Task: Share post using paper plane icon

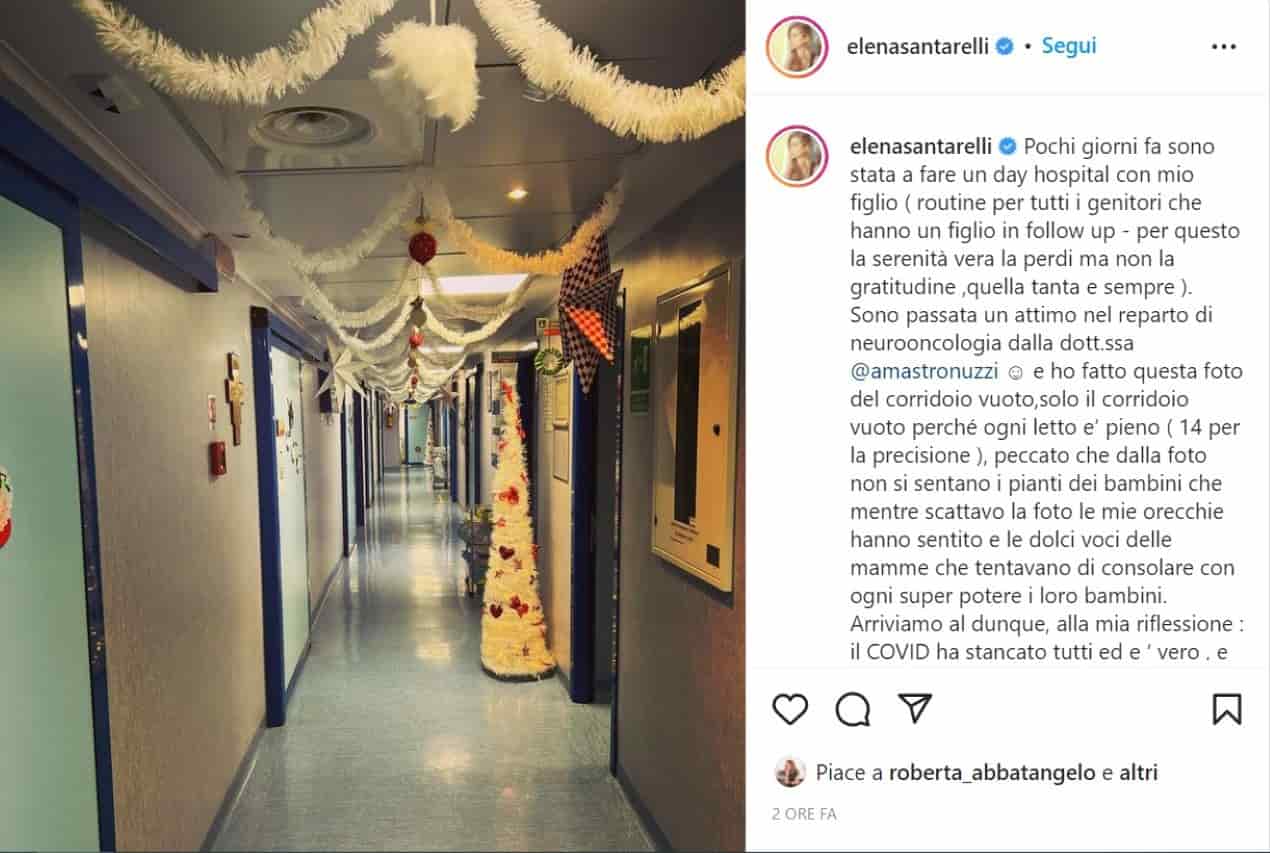Action: [x=915, y=708]
